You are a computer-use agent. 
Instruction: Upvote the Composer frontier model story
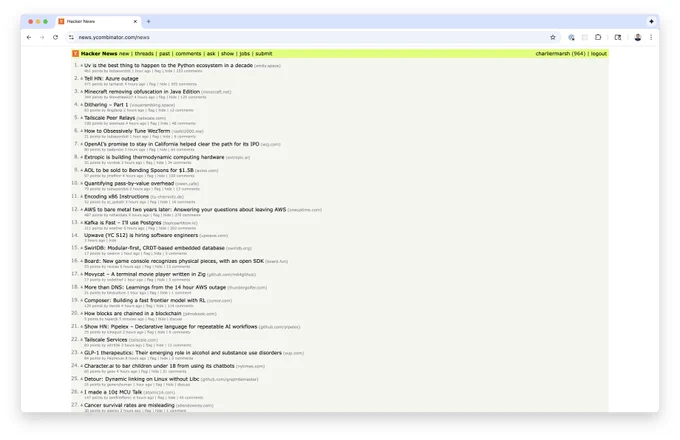81,300
